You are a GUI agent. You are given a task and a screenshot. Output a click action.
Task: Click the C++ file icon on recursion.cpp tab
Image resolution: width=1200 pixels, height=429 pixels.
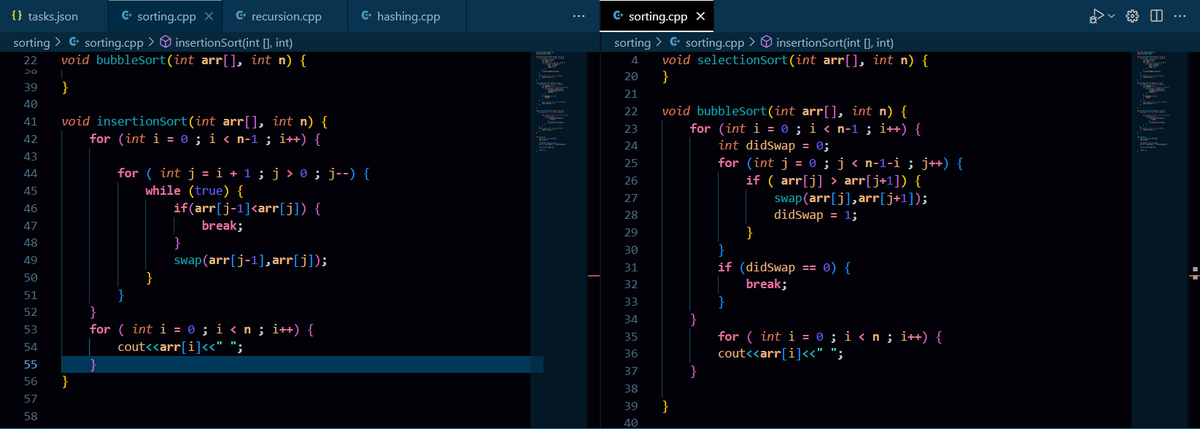pos(242,17)
